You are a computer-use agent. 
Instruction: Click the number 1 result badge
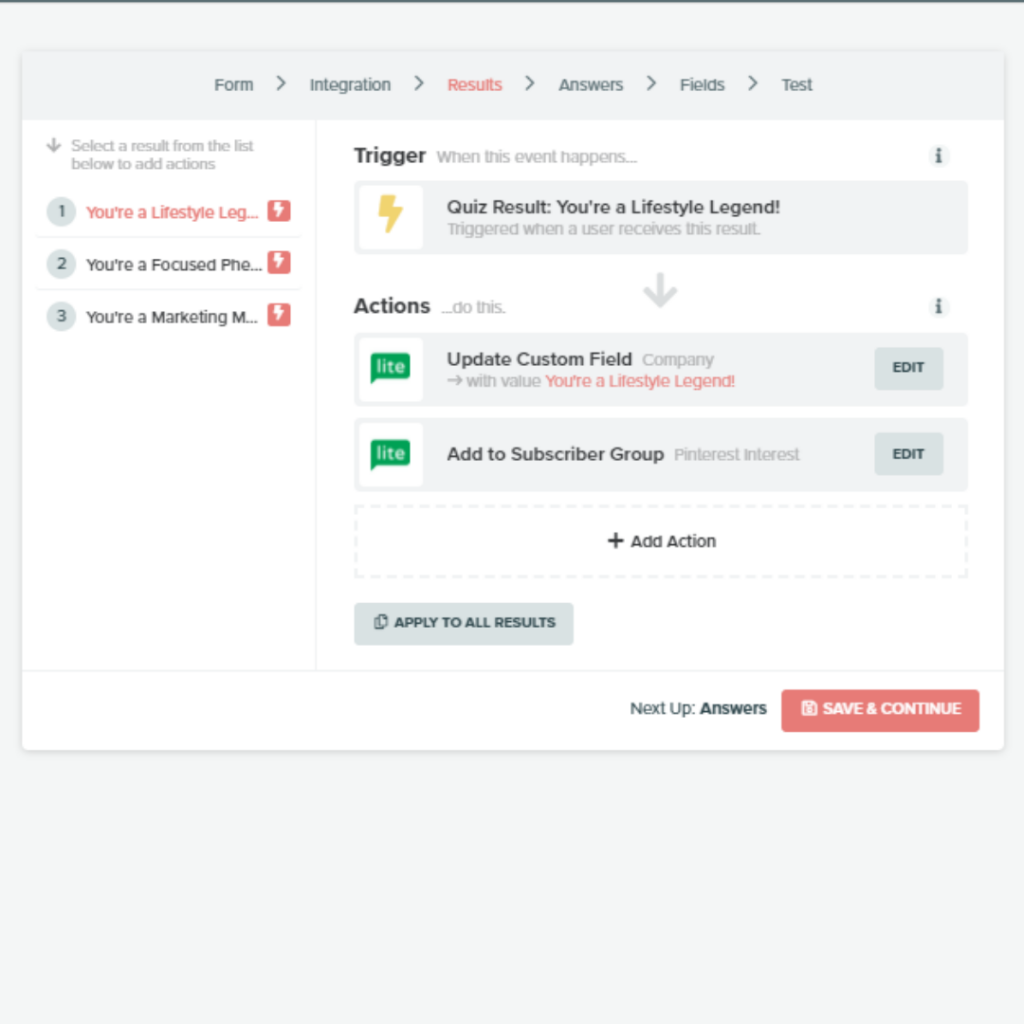tap(61, 212)
